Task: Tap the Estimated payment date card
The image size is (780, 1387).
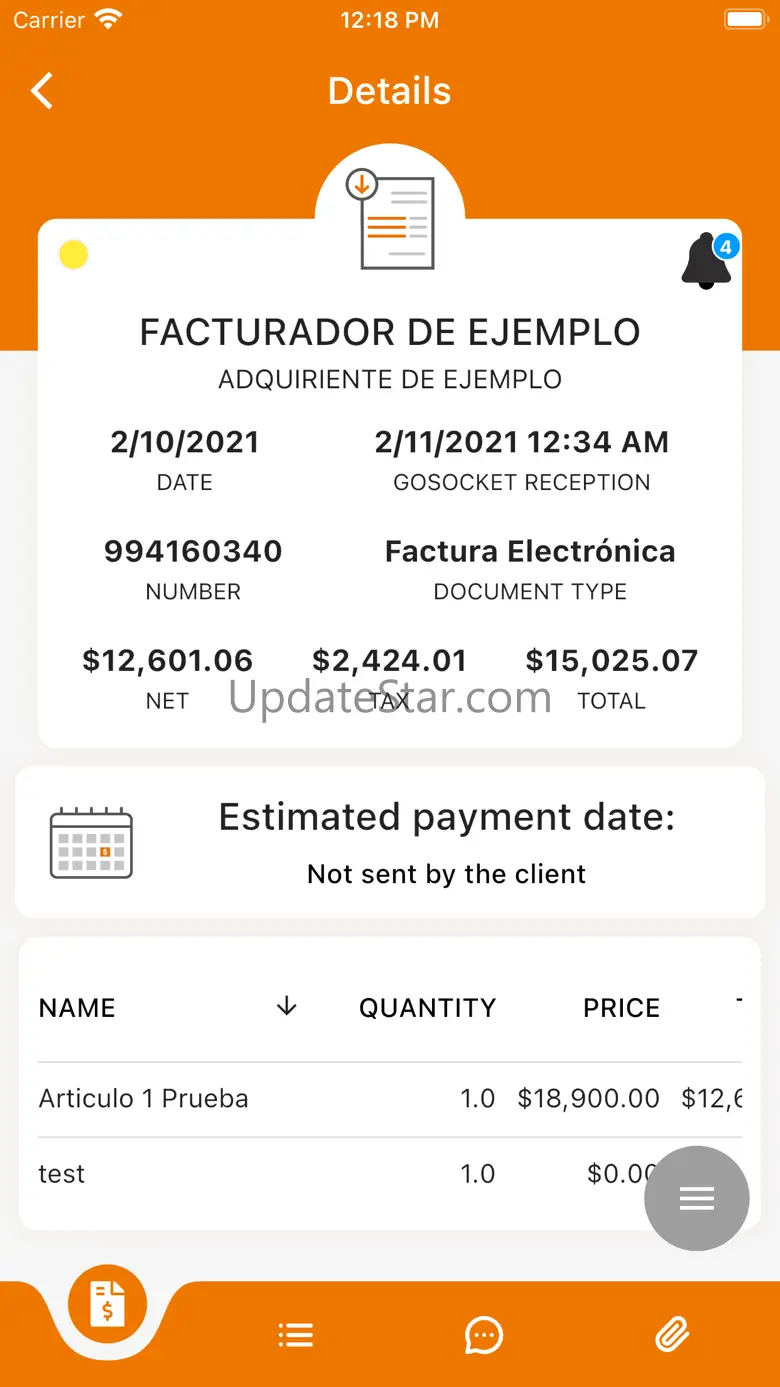Action: pyautogui.click(x=390, y=843)
